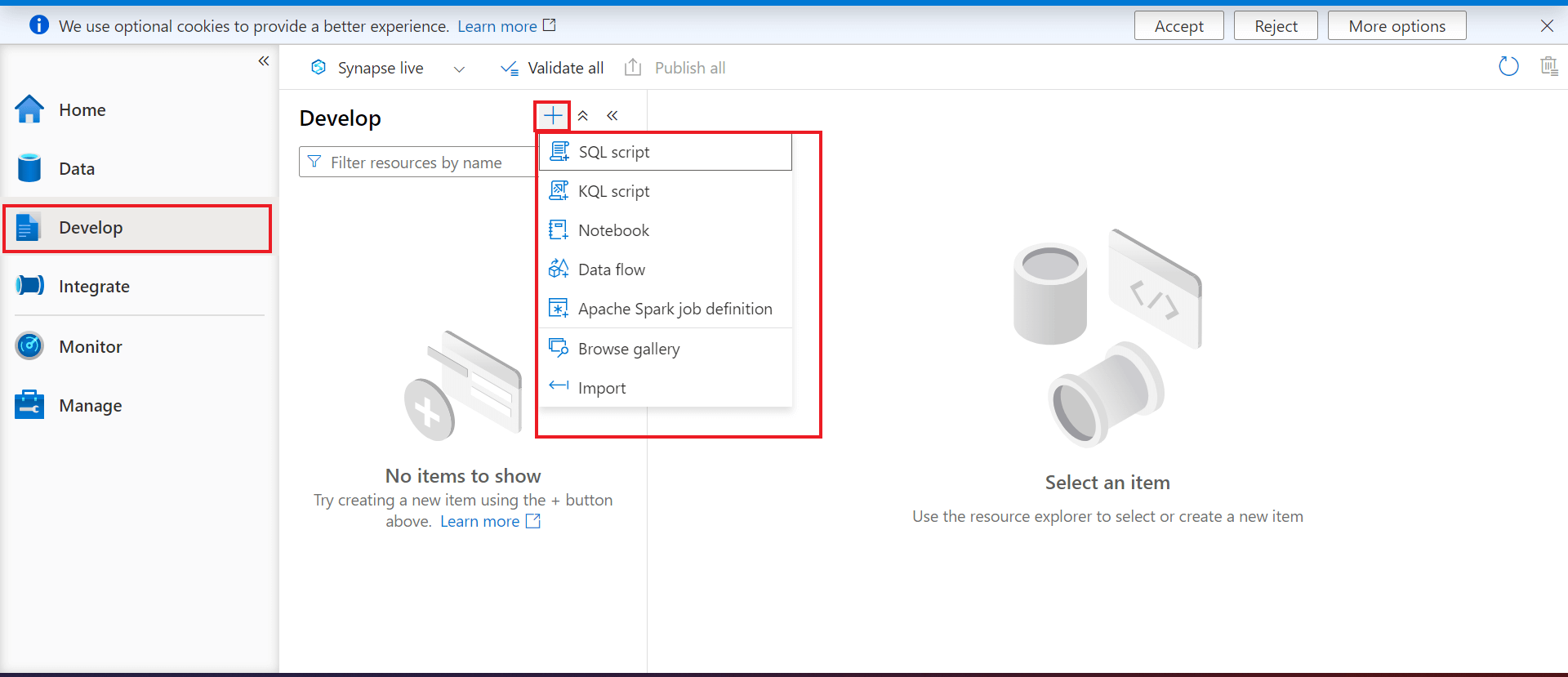1568x677 pixels.
Task: Choose SQL script from the menu
Action: (x=666, y=152)
